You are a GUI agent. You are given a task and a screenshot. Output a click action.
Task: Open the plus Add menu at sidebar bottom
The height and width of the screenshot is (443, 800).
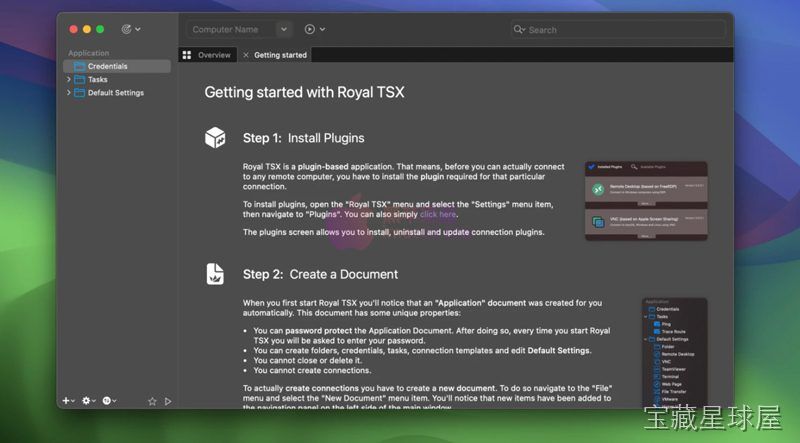[68, 401]
